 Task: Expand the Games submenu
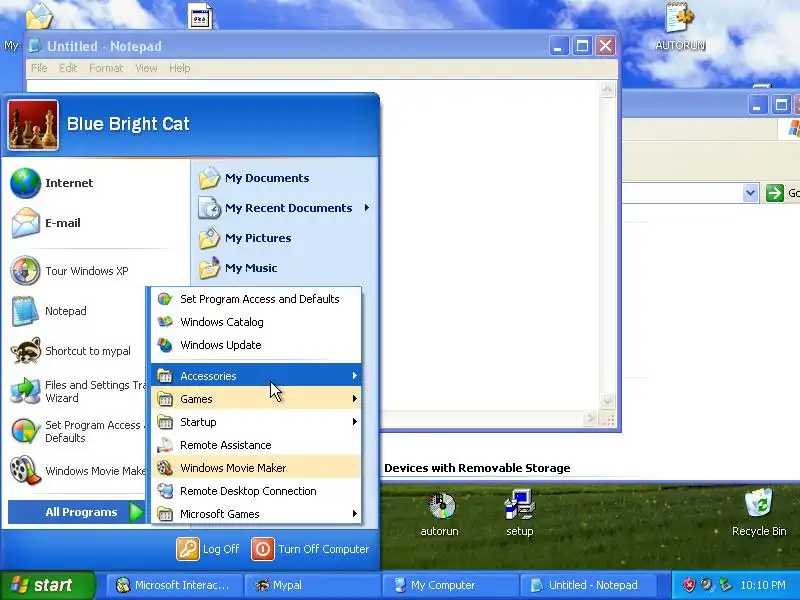pyautogui.click(x=256, y=399)
